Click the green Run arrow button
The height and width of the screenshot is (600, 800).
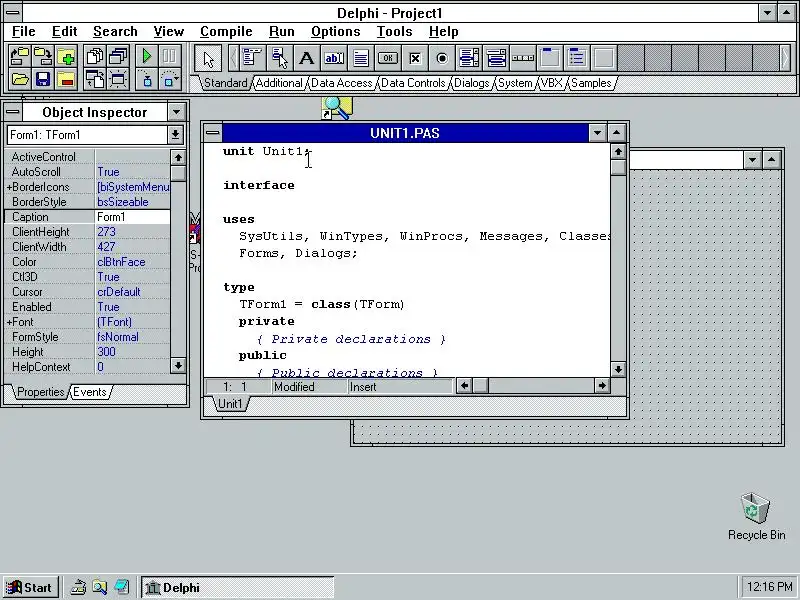click(147, 57)
